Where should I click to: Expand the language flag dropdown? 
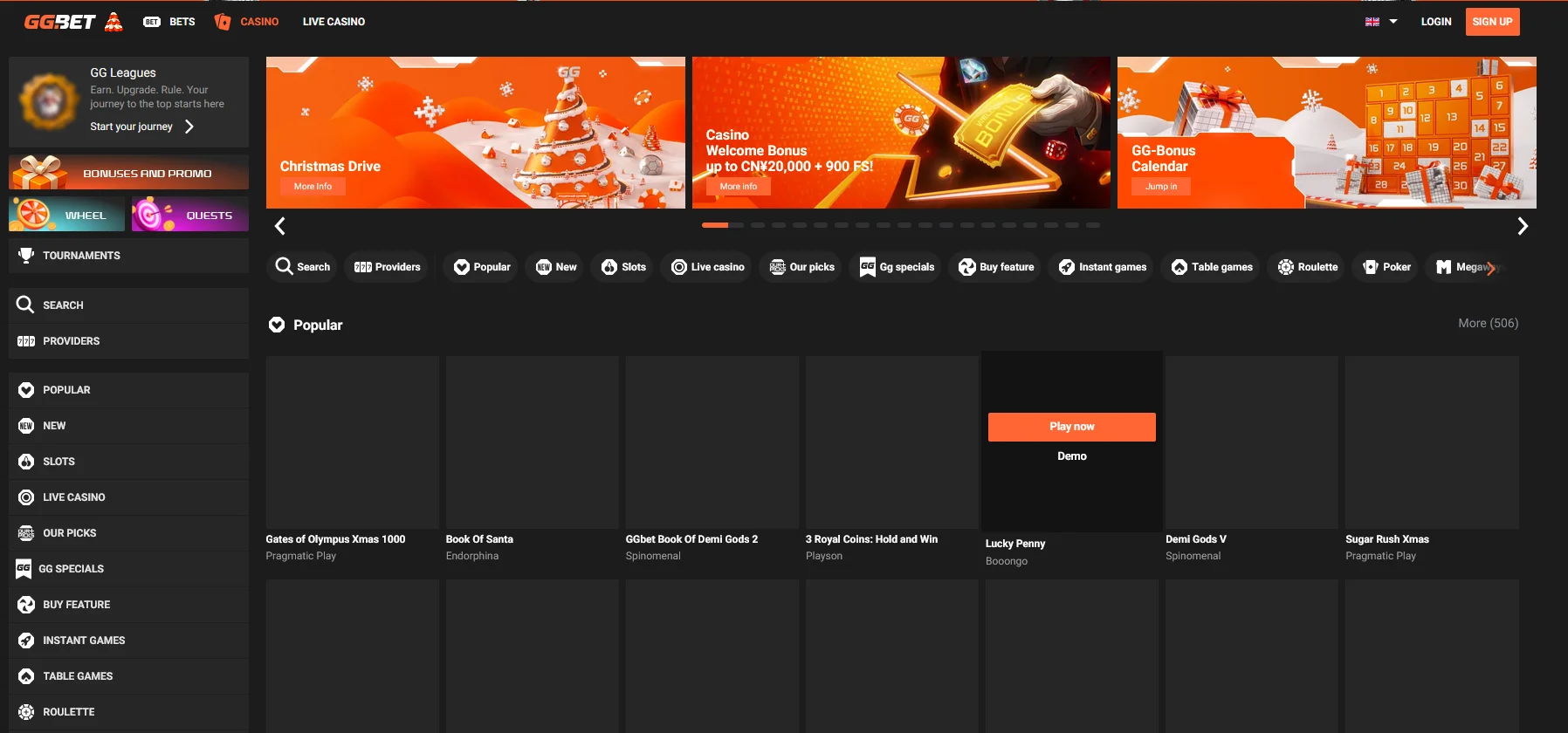point(1381,22)
